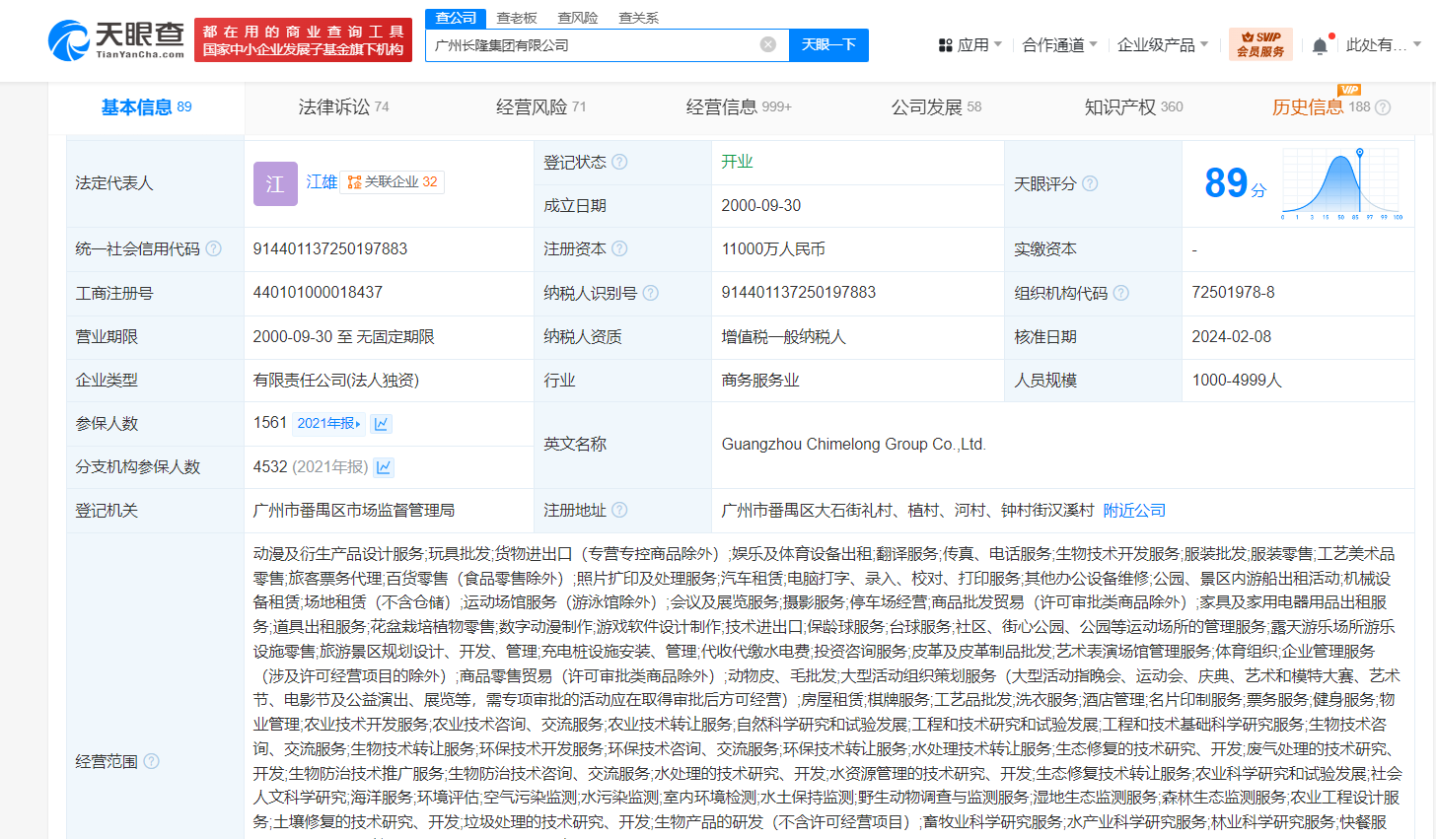
Task: Click the 天眼一下 search button
Action: click(828, 44)
